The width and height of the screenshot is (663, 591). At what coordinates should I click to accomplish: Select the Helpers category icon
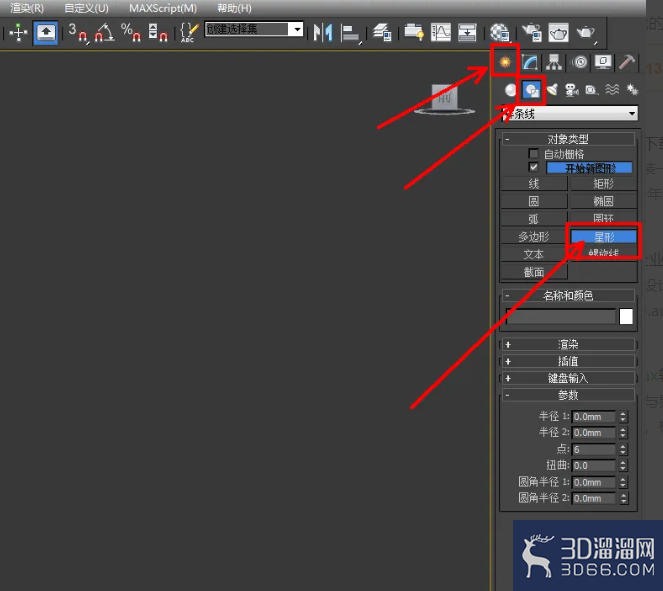coord(592,90)
